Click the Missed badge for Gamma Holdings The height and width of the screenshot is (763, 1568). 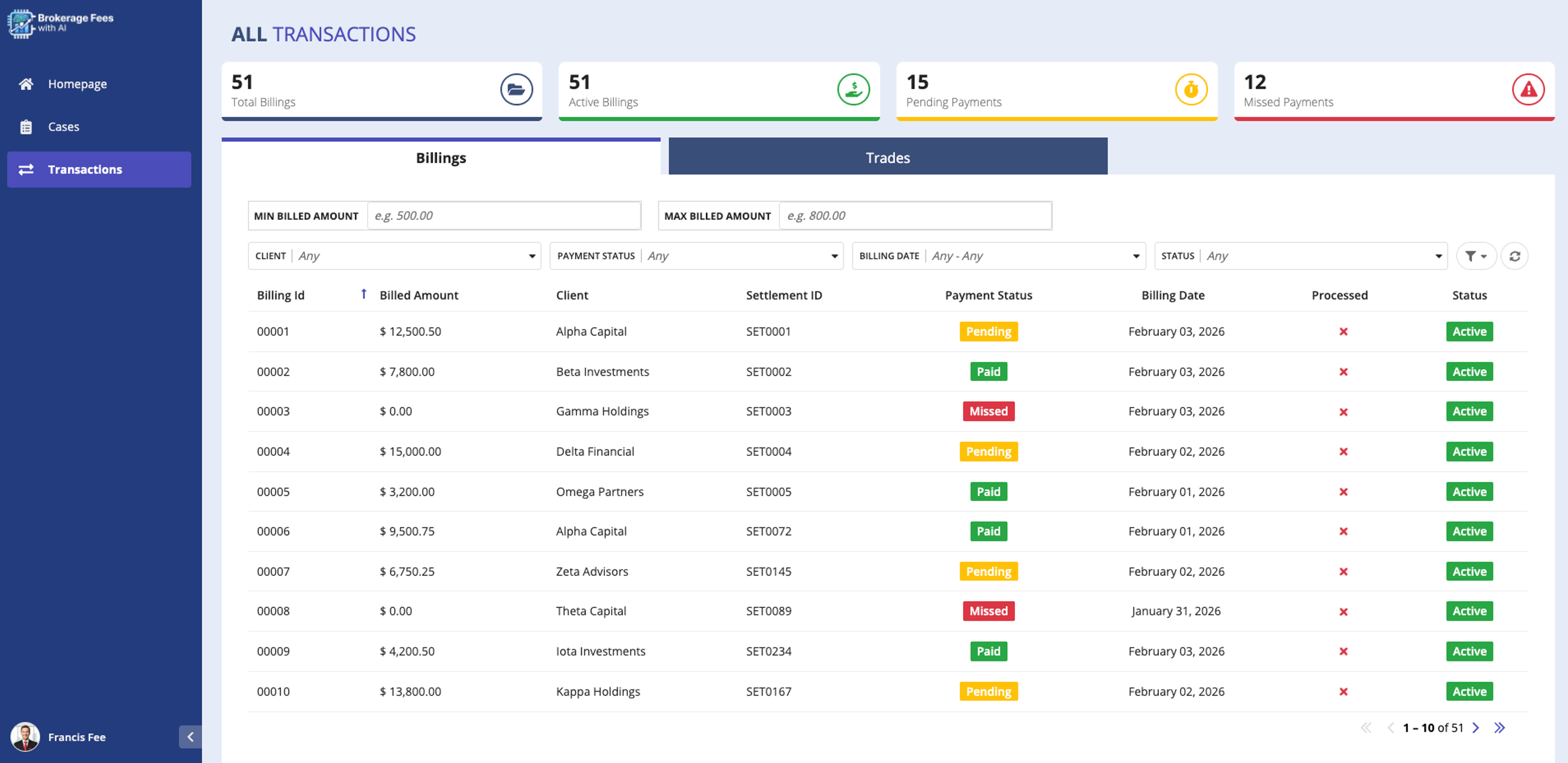pyautogui.click(x=989, y=411)
